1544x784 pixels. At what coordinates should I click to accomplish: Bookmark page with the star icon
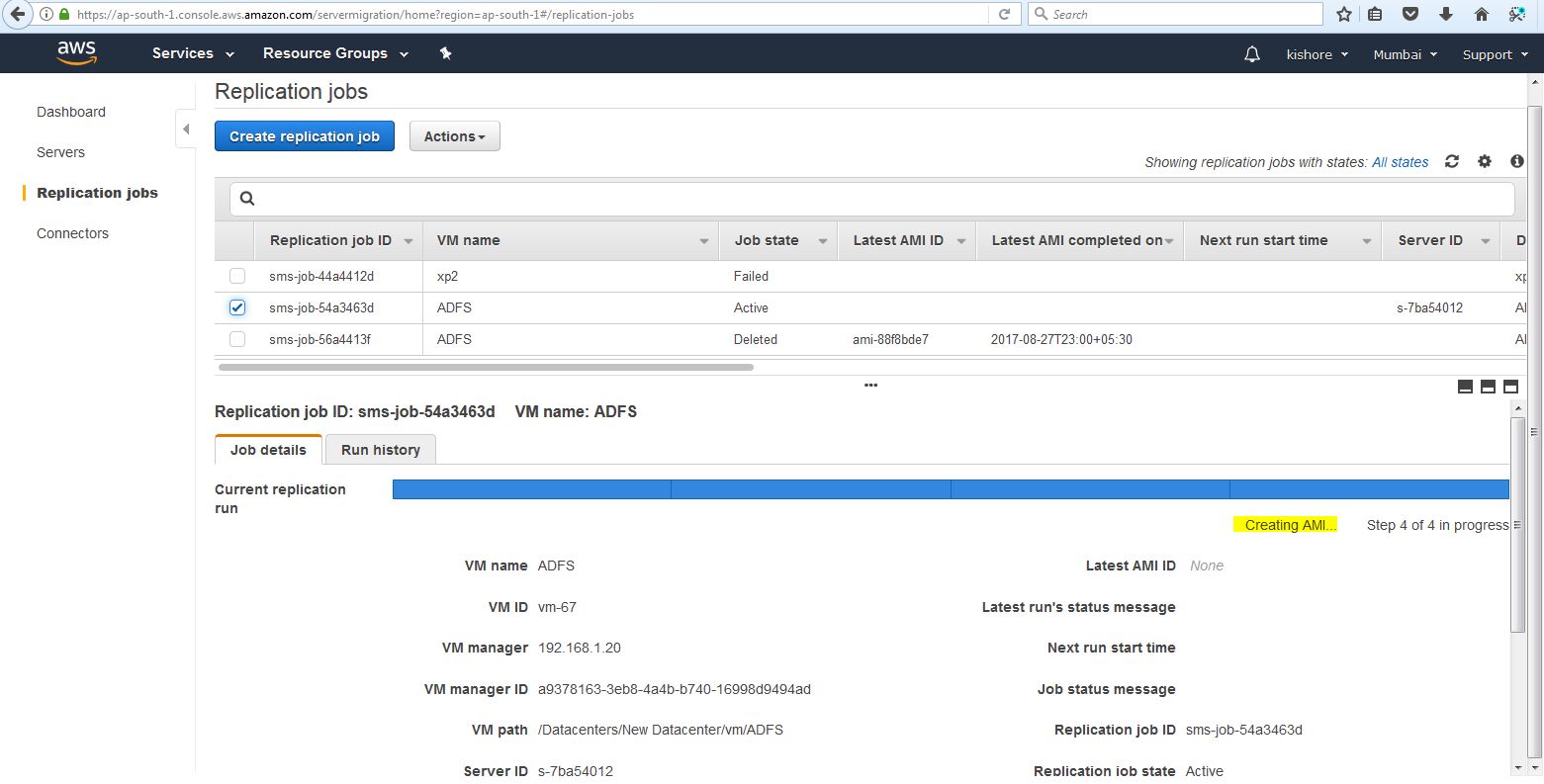click(1343, 14)
